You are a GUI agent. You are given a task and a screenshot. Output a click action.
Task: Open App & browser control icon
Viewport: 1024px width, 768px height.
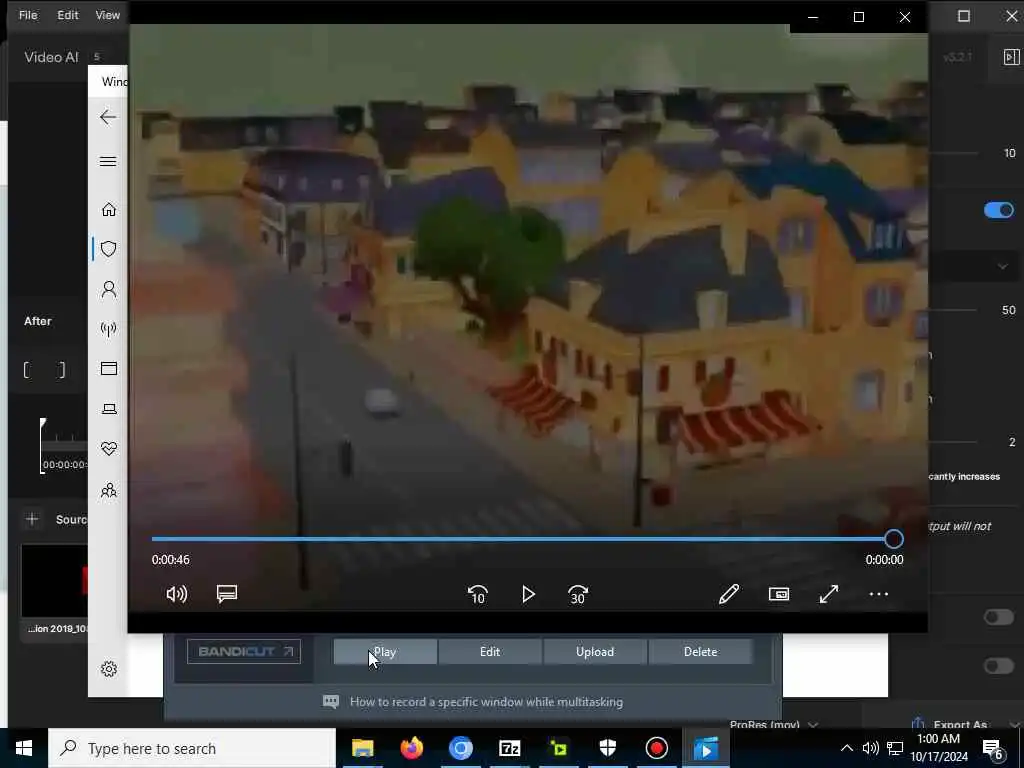[108, 368]
